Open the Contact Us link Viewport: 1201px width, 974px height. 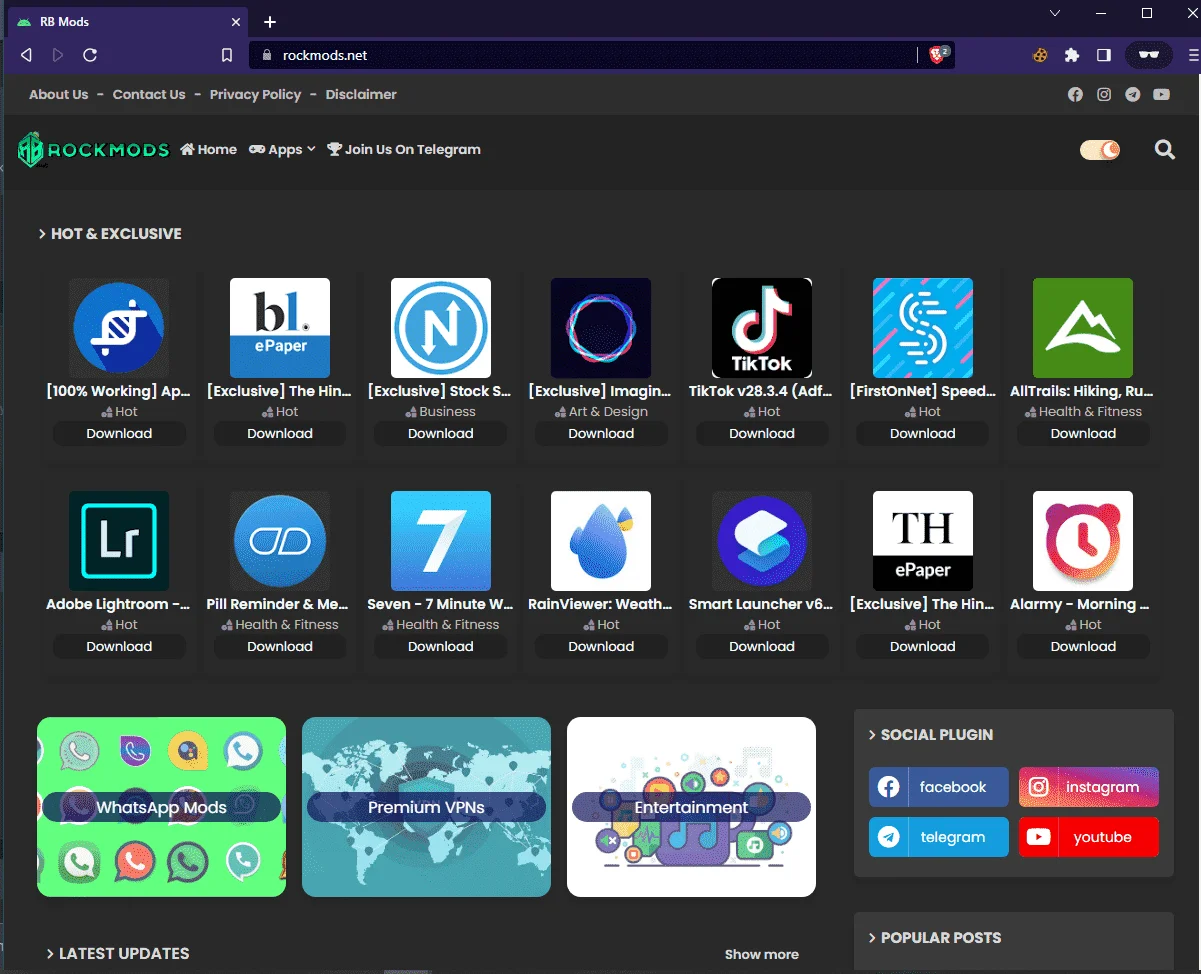pos(149,94)
